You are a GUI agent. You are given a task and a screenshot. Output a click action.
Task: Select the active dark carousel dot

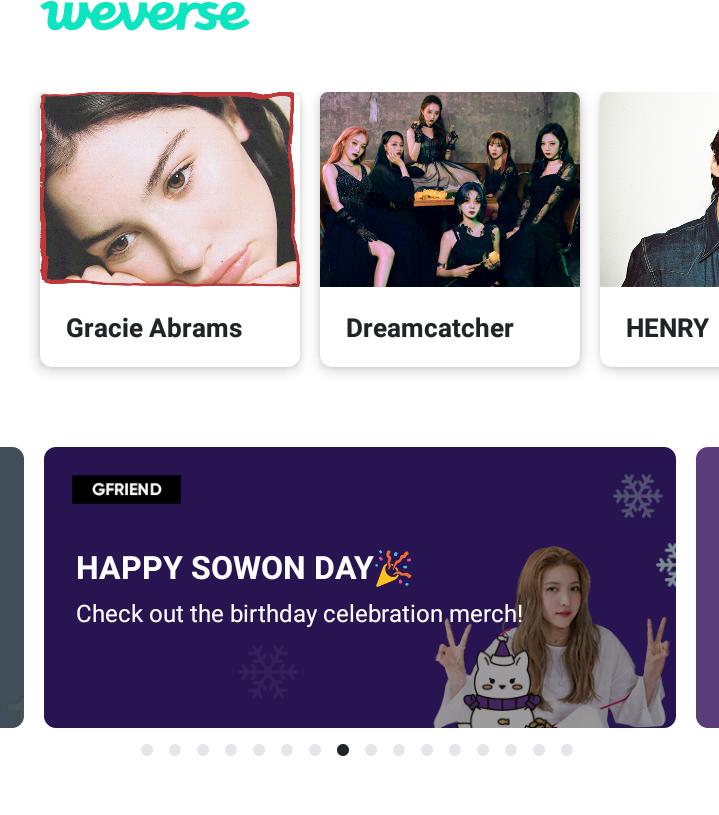point(343,750)
